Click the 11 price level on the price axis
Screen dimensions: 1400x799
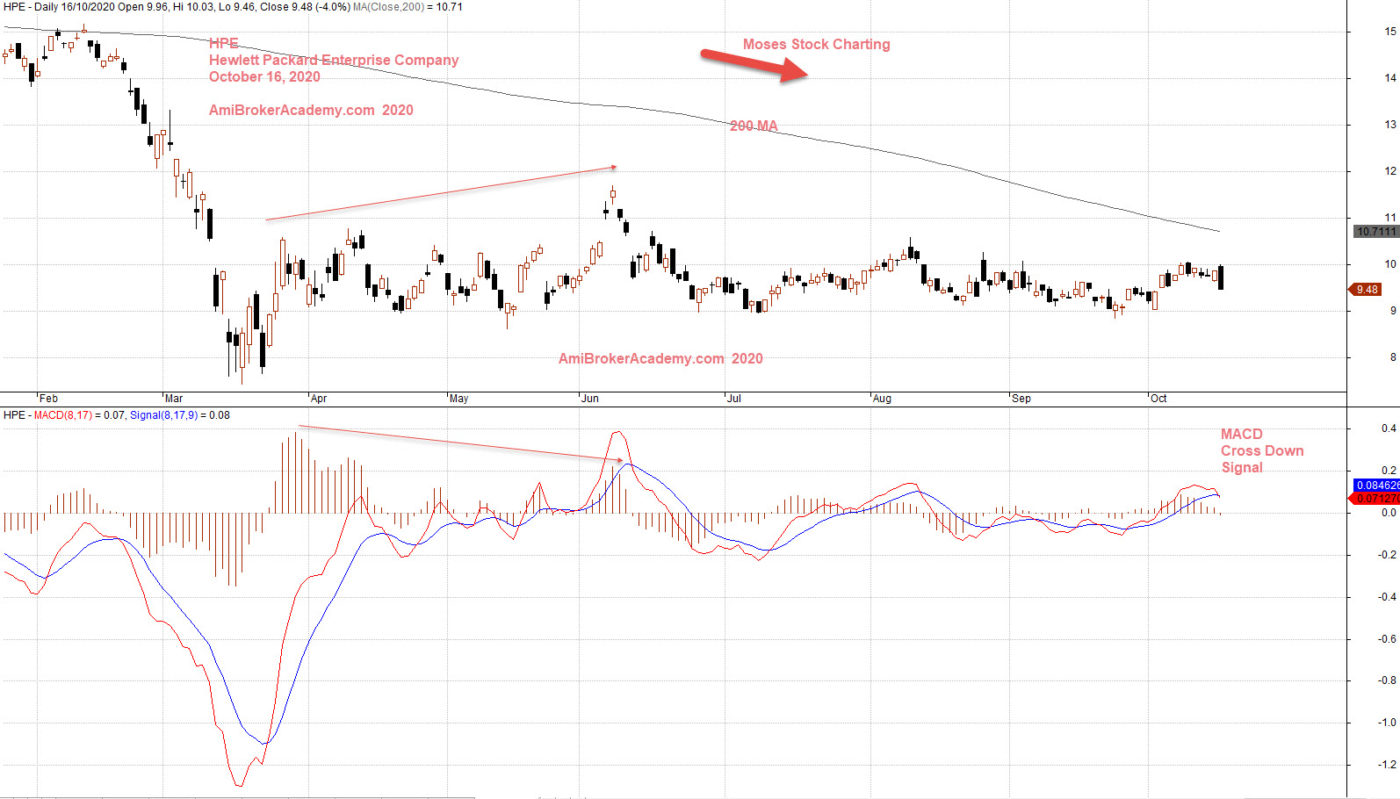click(1390, 217)
